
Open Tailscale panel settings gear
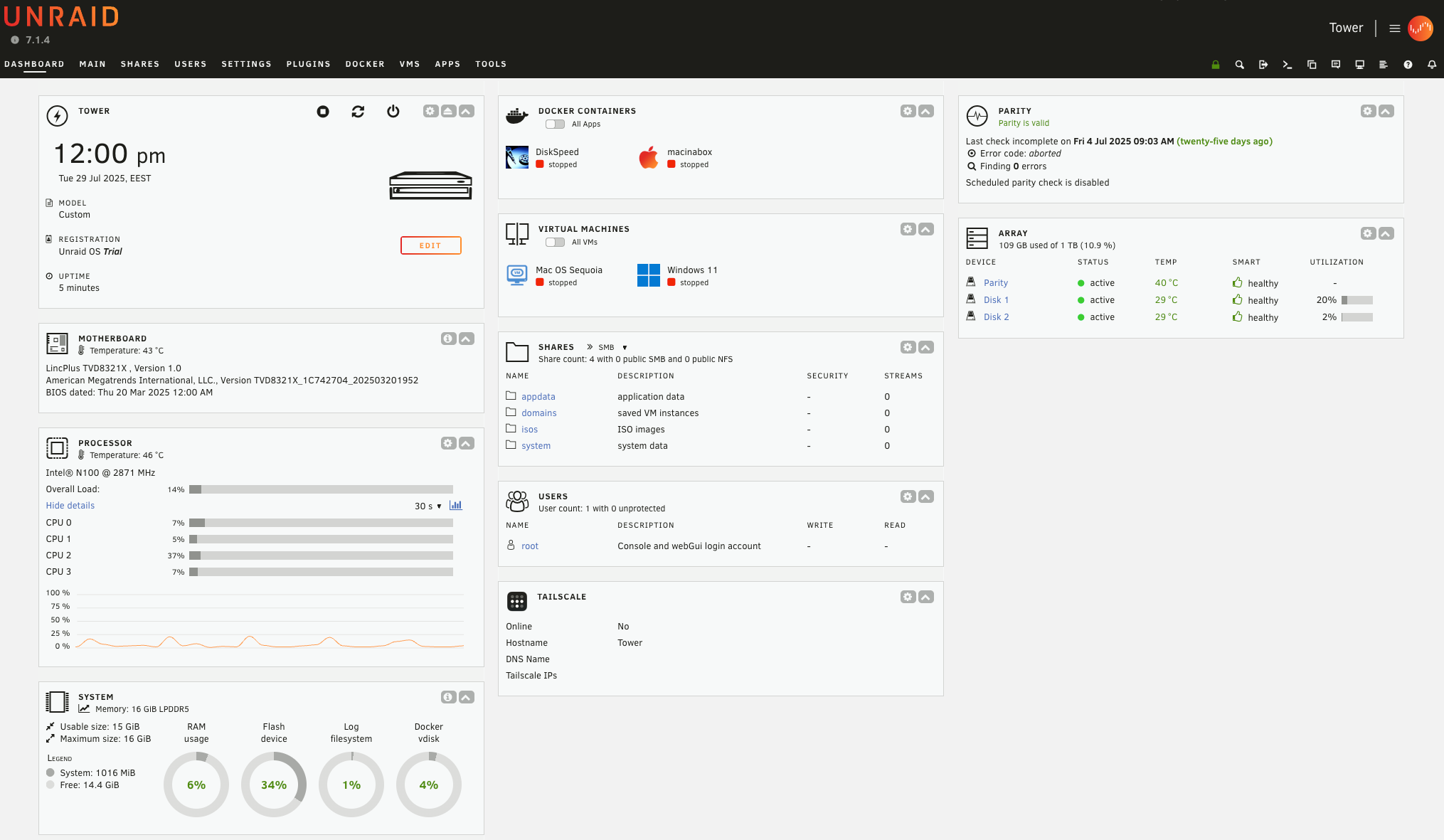pyautogui.click(x=908, y=597)
